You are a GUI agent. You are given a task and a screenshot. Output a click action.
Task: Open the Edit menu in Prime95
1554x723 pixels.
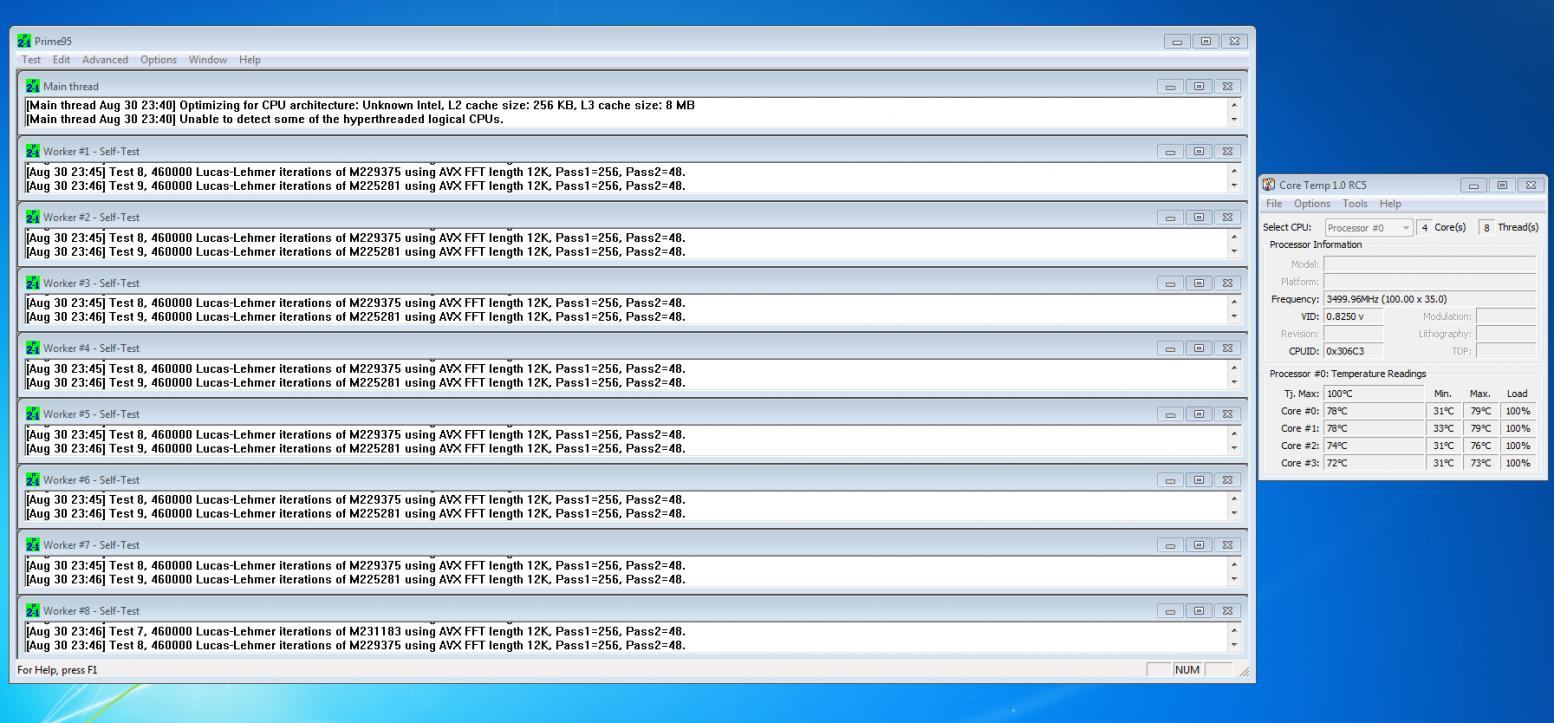click(x=61, y=60)
